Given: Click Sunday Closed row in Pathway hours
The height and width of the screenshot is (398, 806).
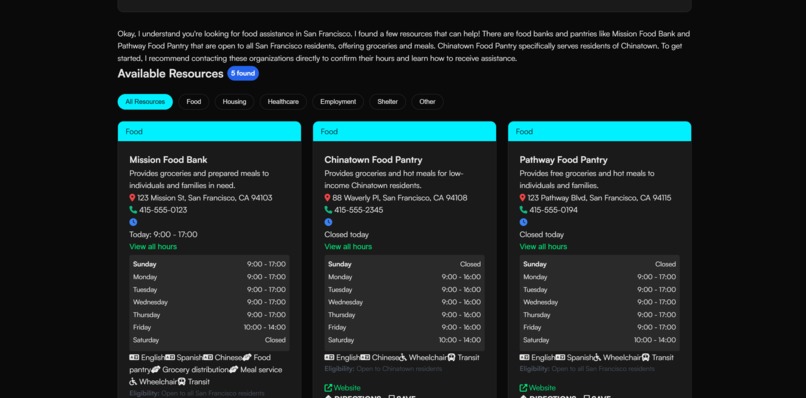Looking at the screenshot, I should 599,264.
